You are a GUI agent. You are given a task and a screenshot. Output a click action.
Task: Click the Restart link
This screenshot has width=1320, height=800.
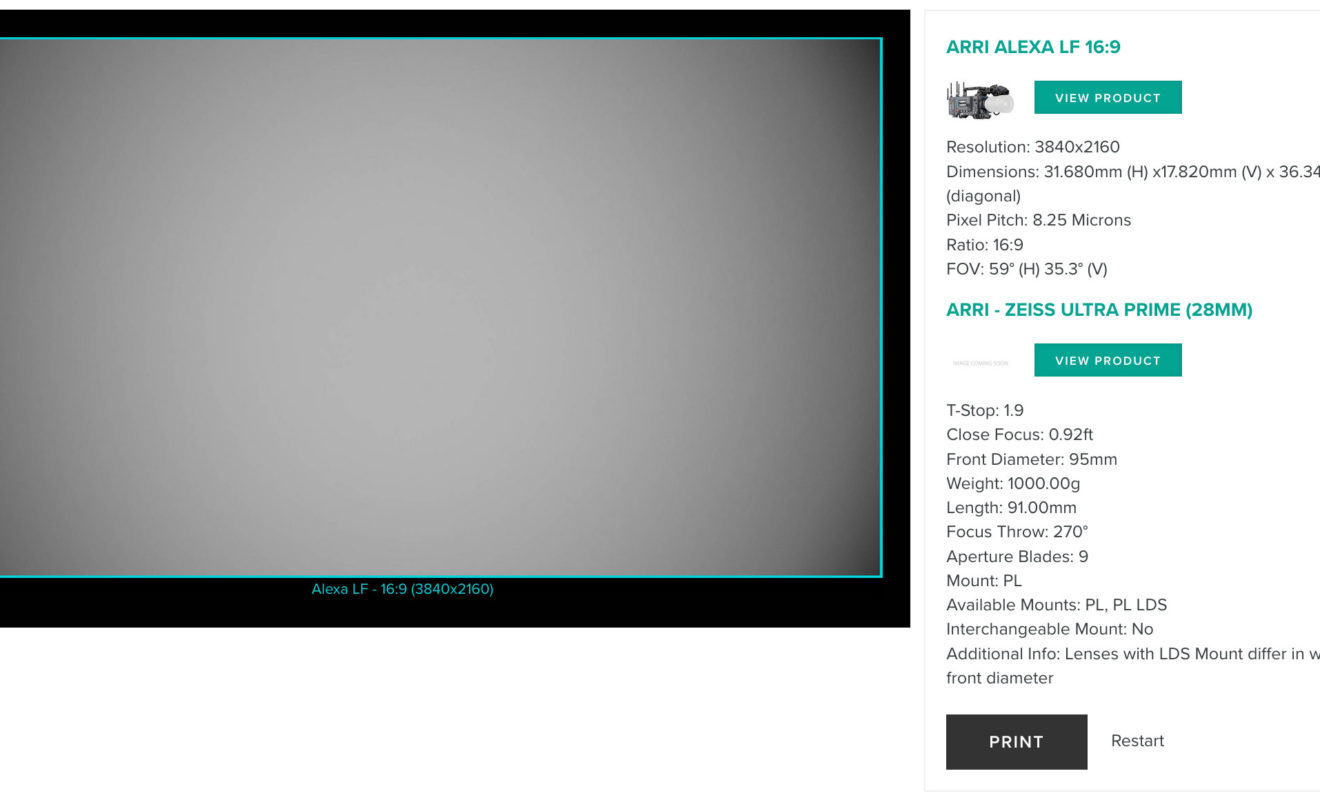[x=1137, y=741]
